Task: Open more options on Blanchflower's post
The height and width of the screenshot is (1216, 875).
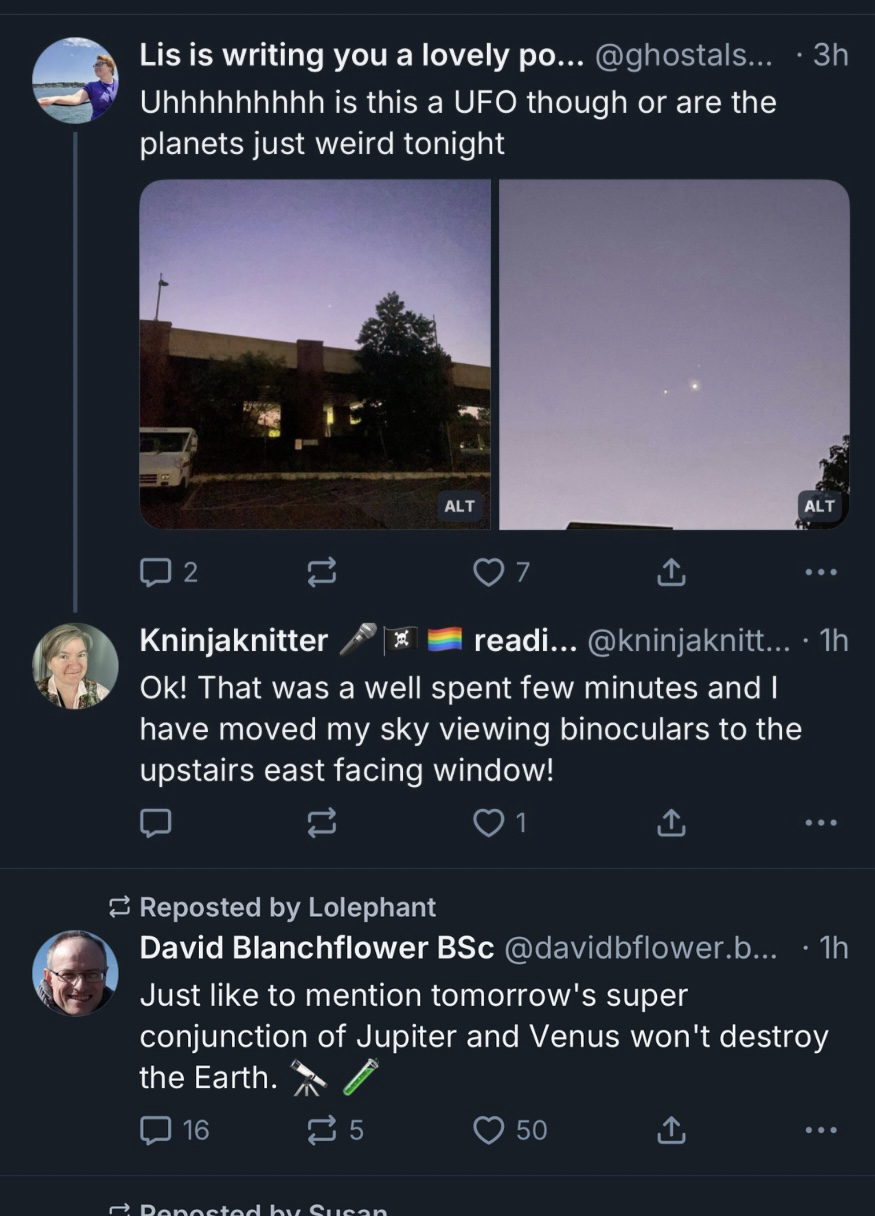Action: point(820,1130)
